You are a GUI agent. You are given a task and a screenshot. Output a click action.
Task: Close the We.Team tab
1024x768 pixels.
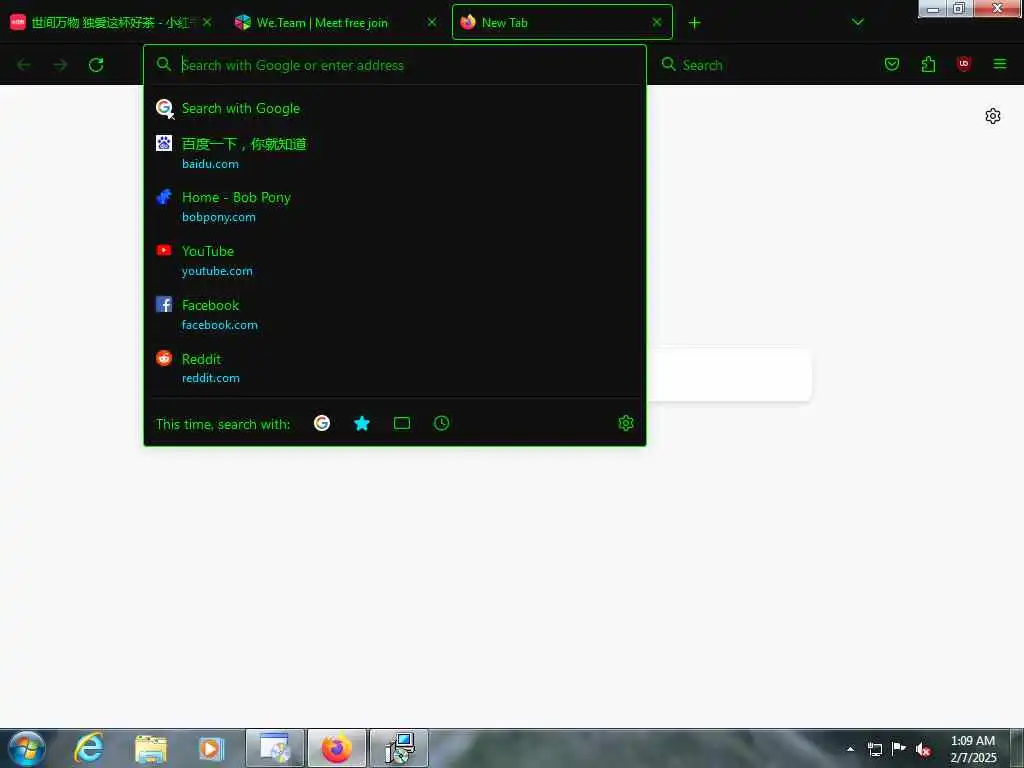click(432, 22)
